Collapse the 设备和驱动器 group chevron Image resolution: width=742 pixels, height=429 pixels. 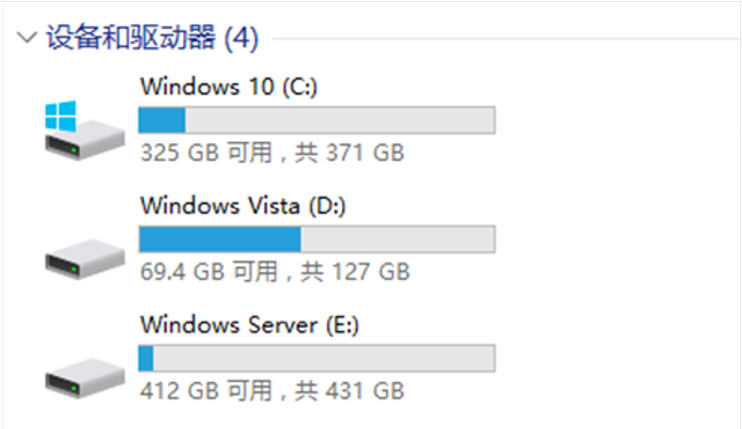point(27,37)
